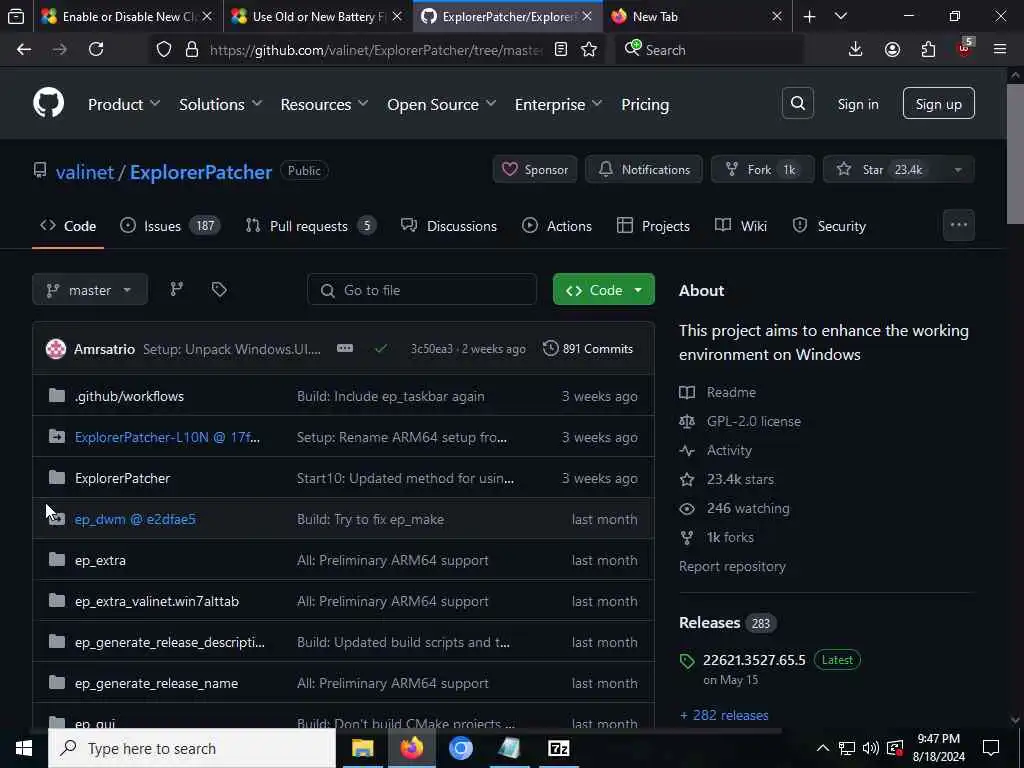Open the valinet owner profile link

pyautogui.click(x=85, y=172)
